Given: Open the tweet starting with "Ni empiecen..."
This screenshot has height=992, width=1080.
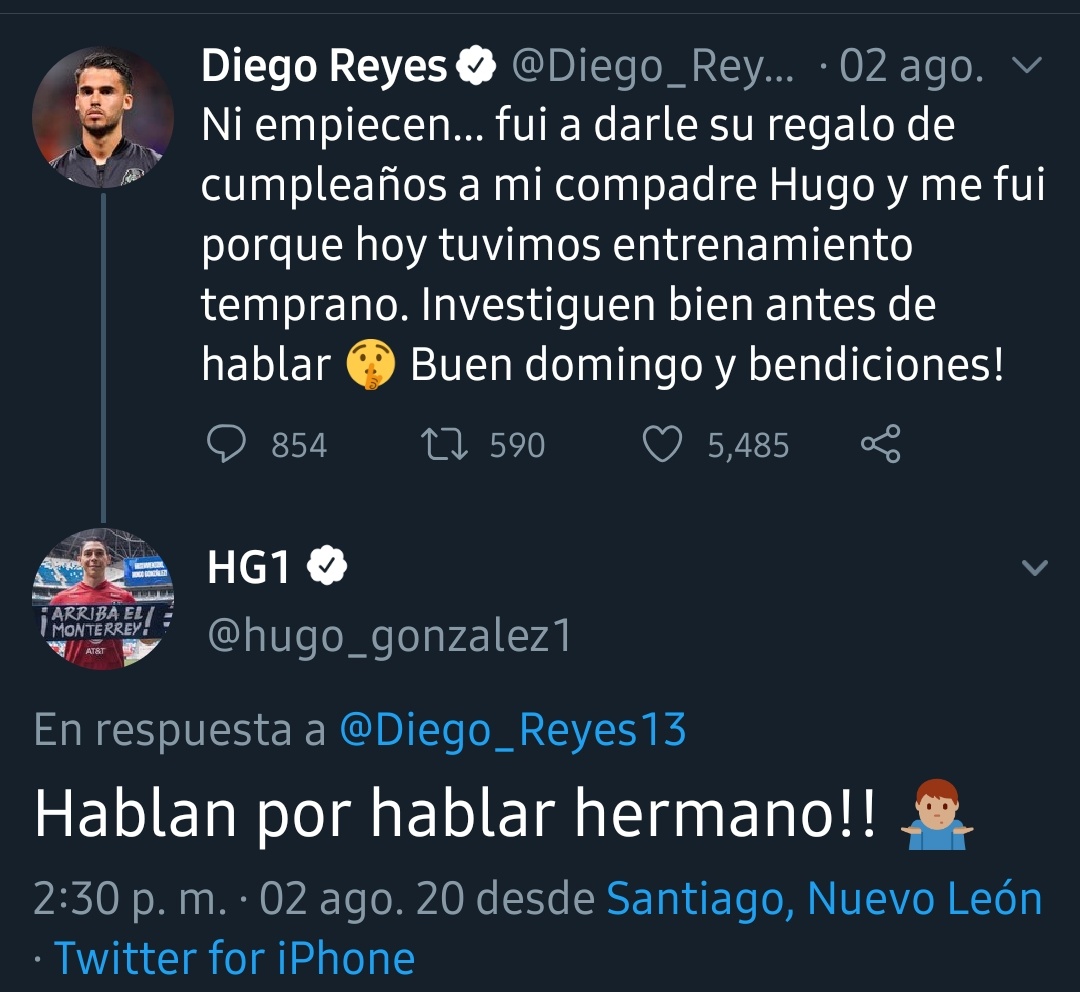Looking at the screenshot, I should tap(600, 245).
